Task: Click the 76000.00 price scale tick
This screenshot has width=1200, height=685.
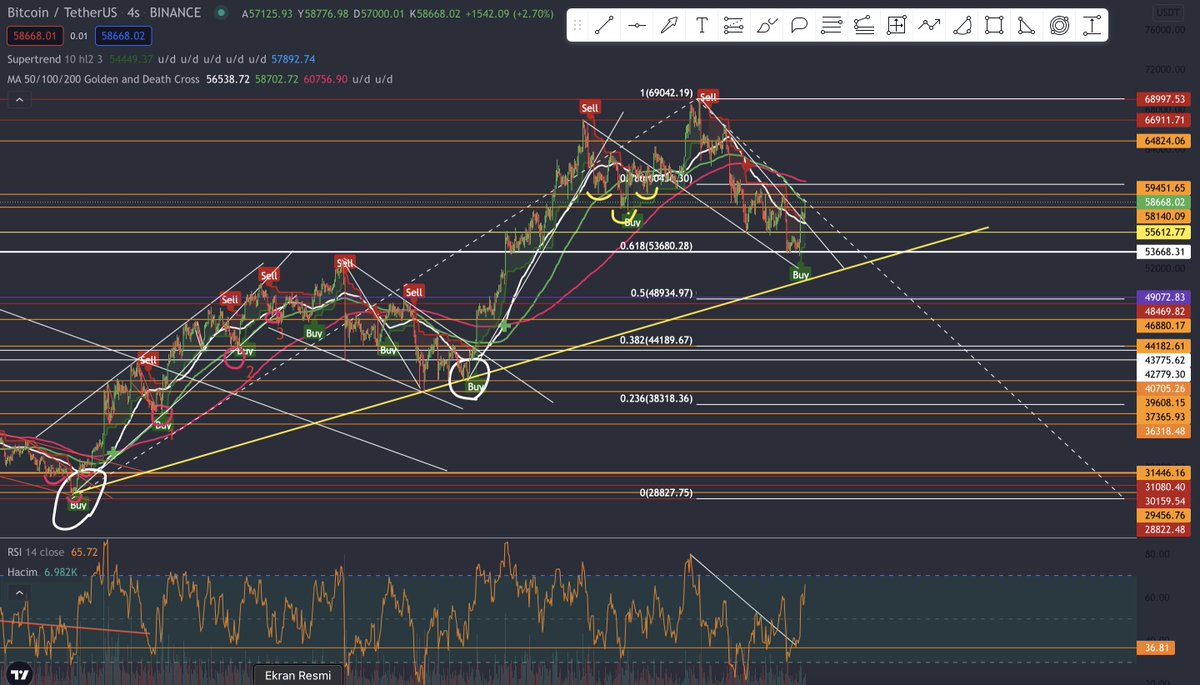Action: click(1167, 30)
